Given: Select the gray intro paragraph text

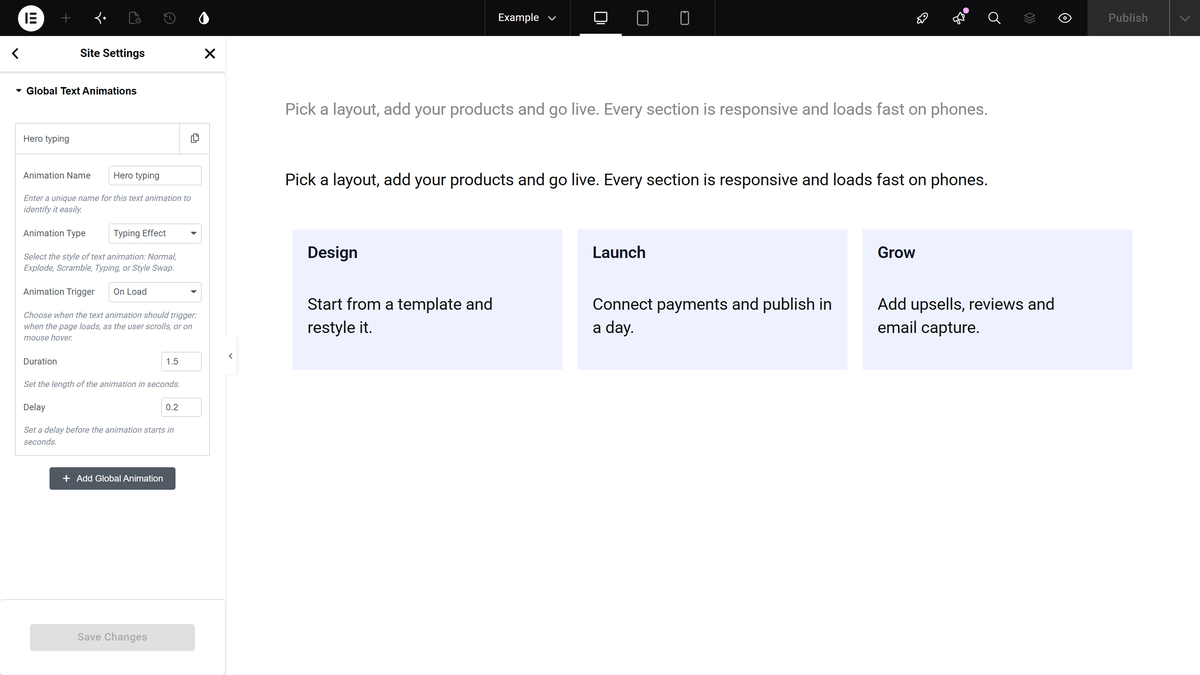Looking at the screenshot, I should tap(636, 109).
